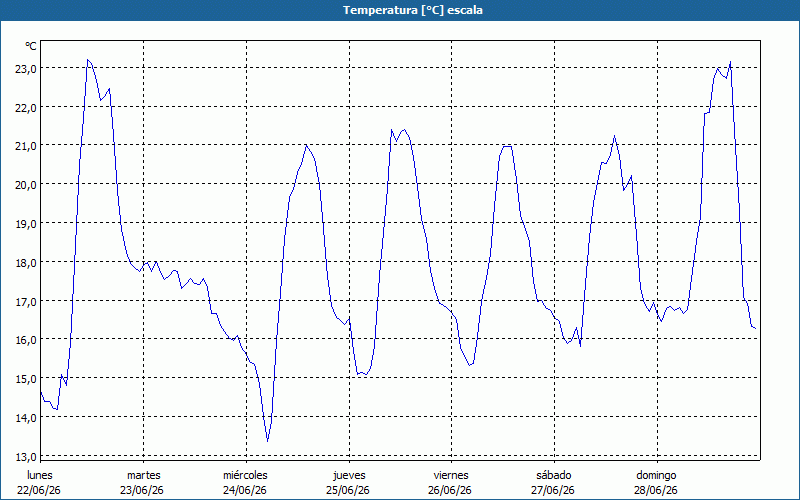800x500 pixels.
Task: Click the Sunday peak near 23°C
Action: click(x=731, y=62)
